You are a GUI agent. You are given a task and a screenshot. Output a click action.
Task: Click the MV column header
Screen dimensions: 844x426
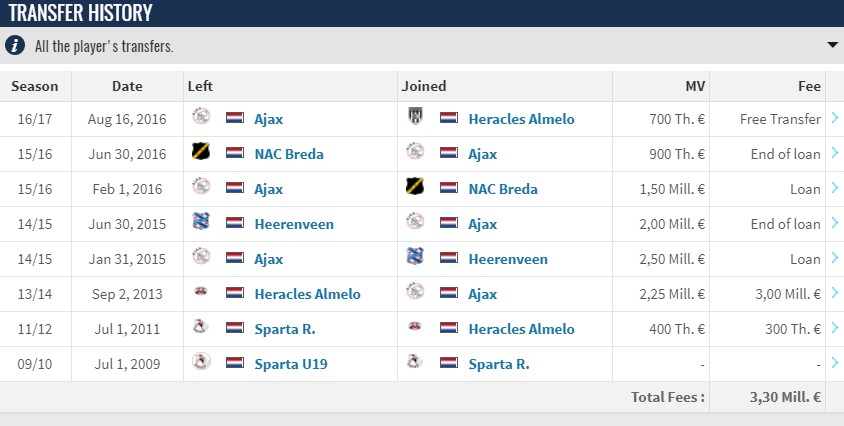(695, 86)
